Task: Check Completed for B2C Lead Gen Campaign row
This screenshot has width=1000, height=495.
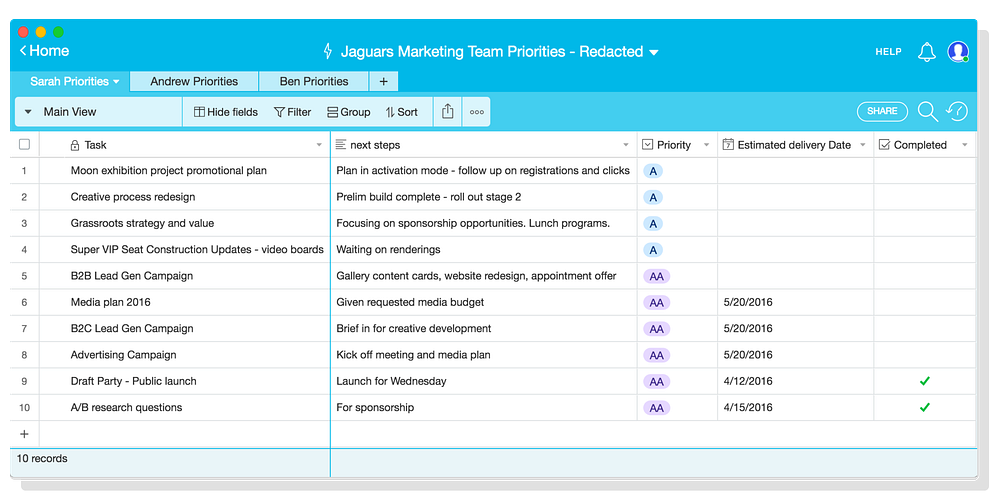Action: pos(924,329)
